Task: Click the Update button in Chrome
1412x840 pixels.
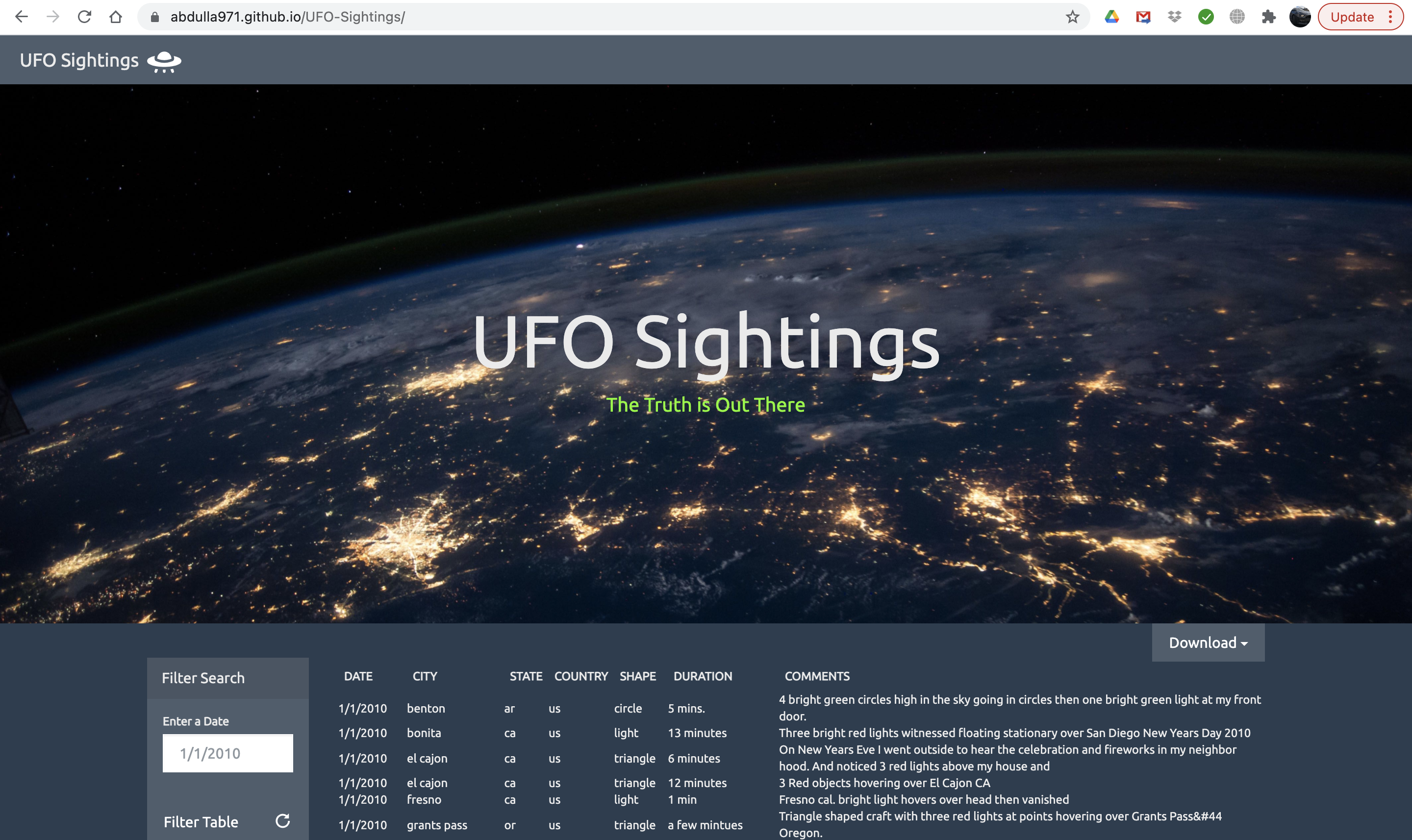Action: pos(1351,17)
